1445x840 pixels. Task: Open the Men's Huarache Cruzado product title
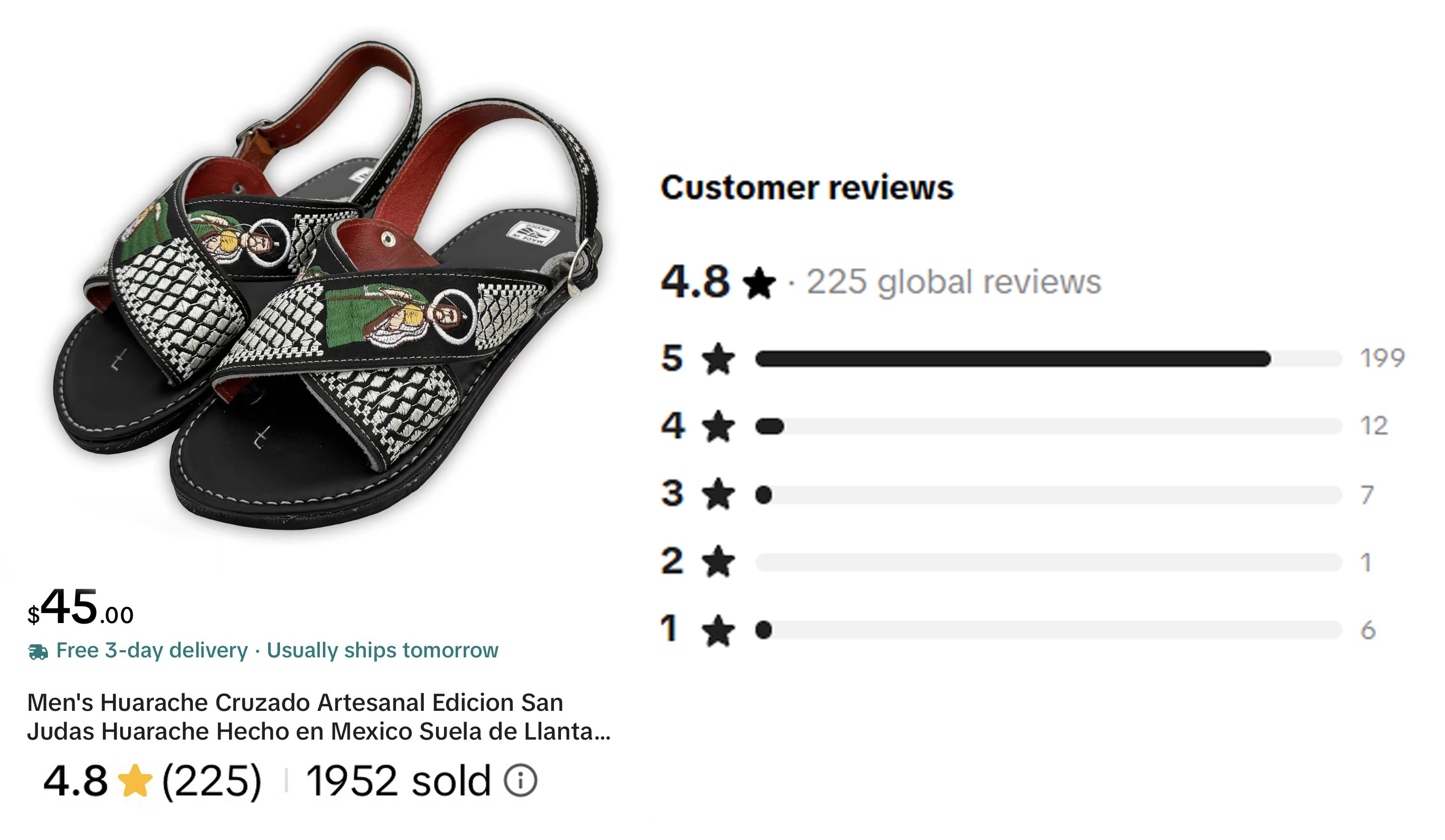319,717
